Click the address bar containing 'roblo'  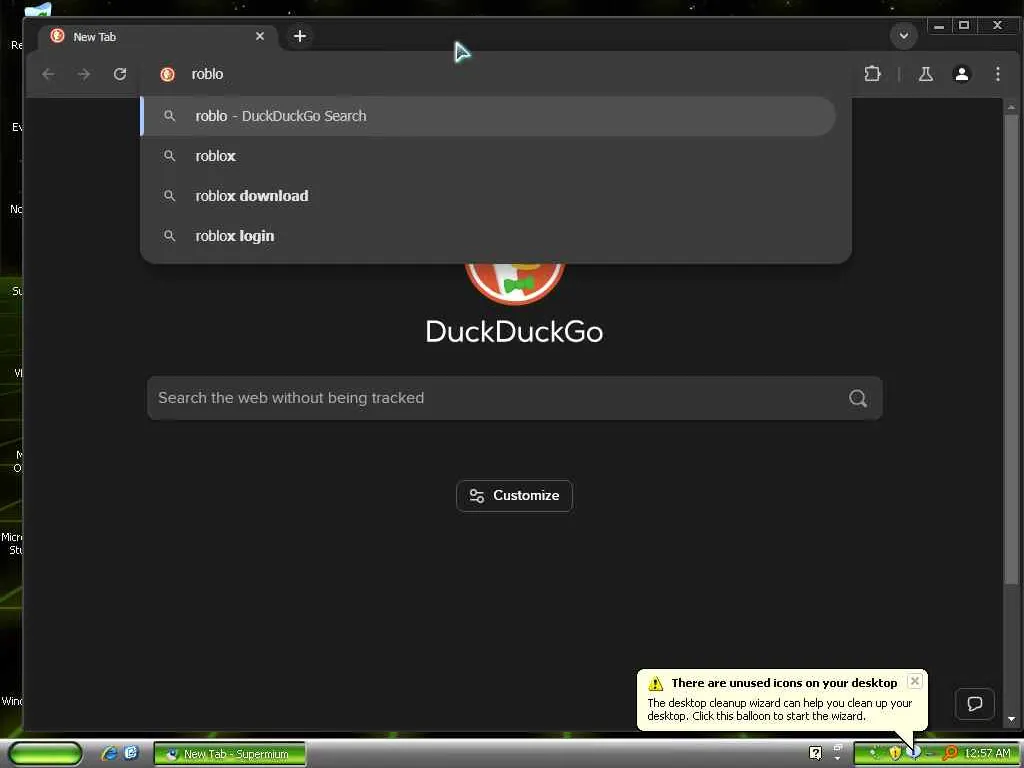point(496,74)
